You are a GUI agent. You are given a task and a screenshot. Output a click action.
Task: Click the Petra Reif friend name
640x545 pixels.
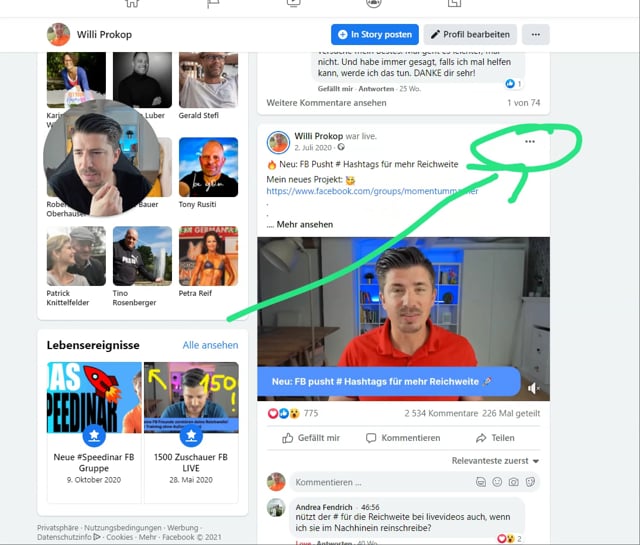pos(195,293)
